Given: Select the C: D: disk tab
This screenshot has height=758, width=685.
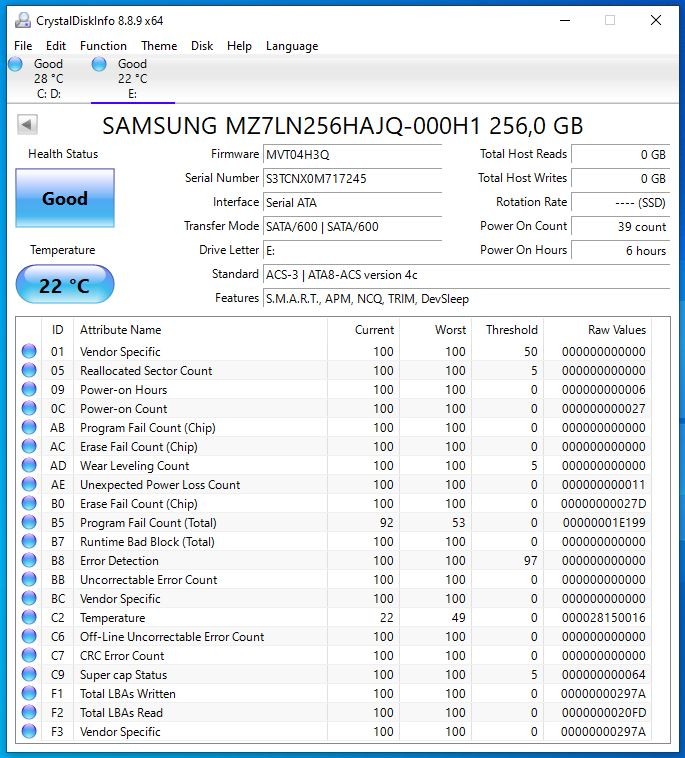Looking at the screenshot, I should [48, 79].
